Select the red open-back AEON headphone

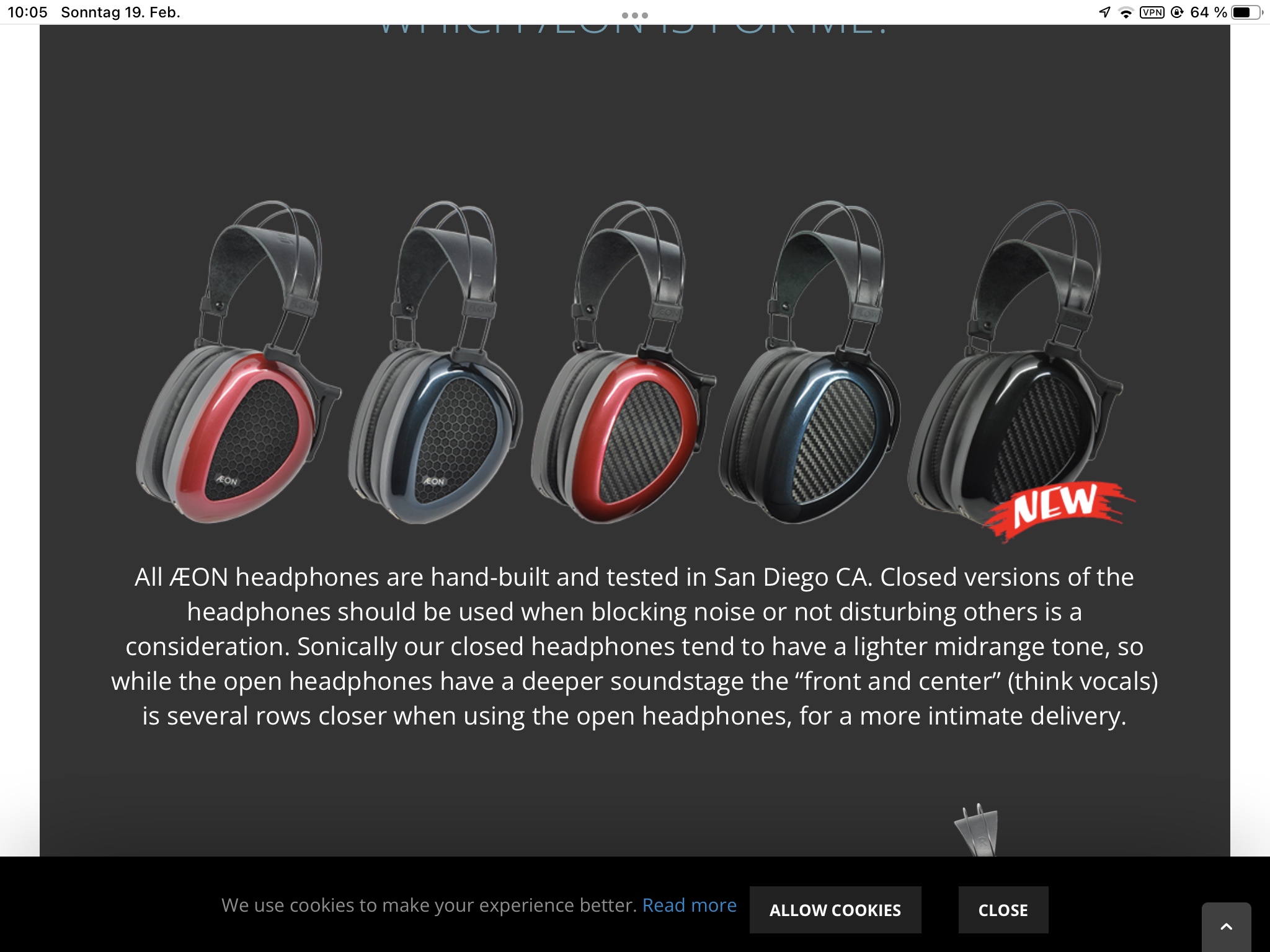pyautogui.click(x=238, y=362)
